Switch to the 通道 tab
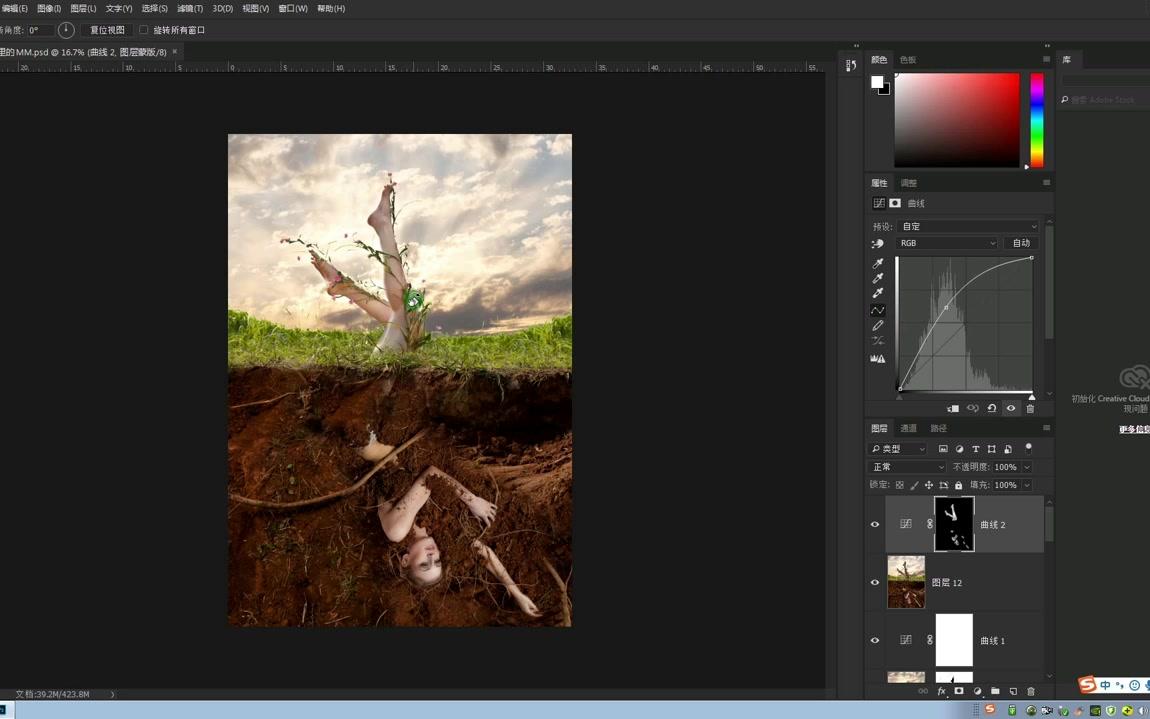Image resolution: width=1150 pixels, height=719 pixels. pyautogui.click(x=908, y=428)
